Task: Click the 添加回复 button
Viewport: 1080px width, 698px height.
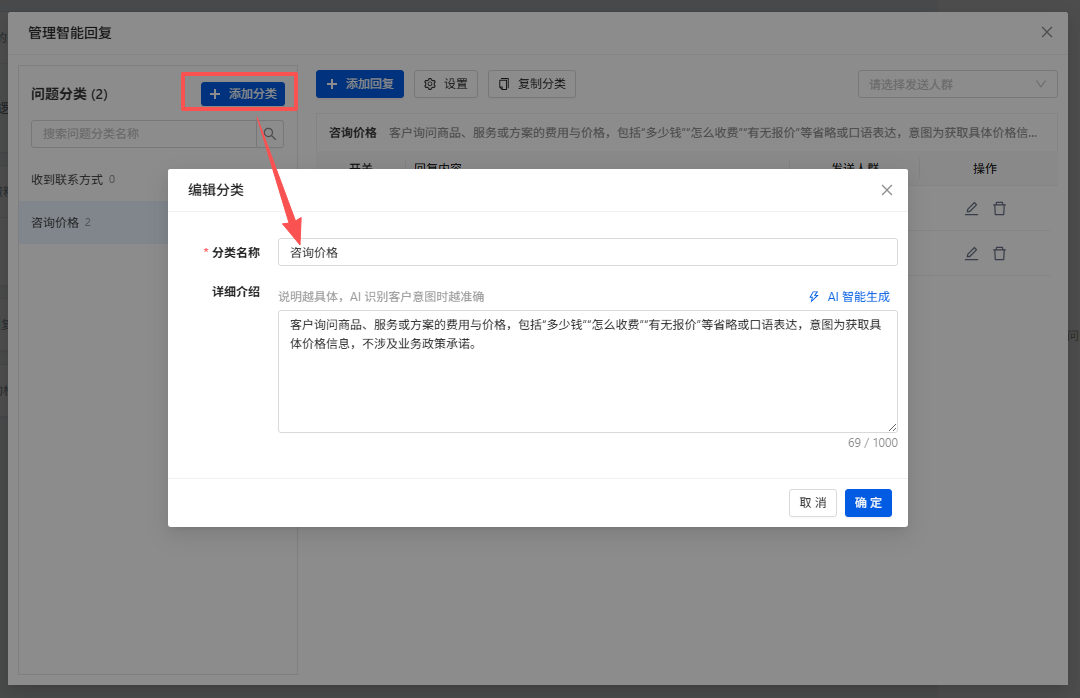Action: (360, 84)
